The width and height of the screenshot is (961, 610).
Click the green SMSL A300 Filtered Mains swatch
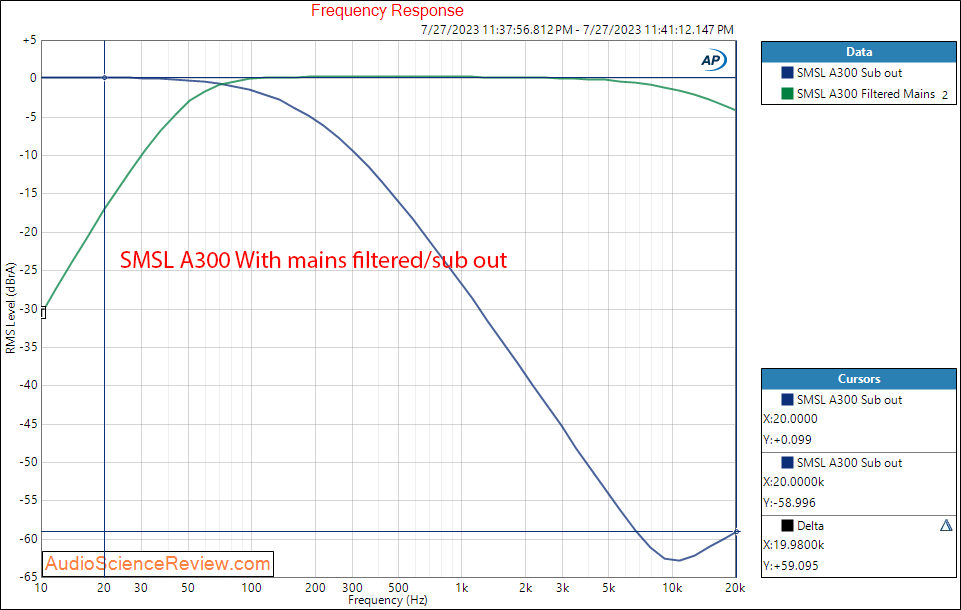[x=788, y=93]
